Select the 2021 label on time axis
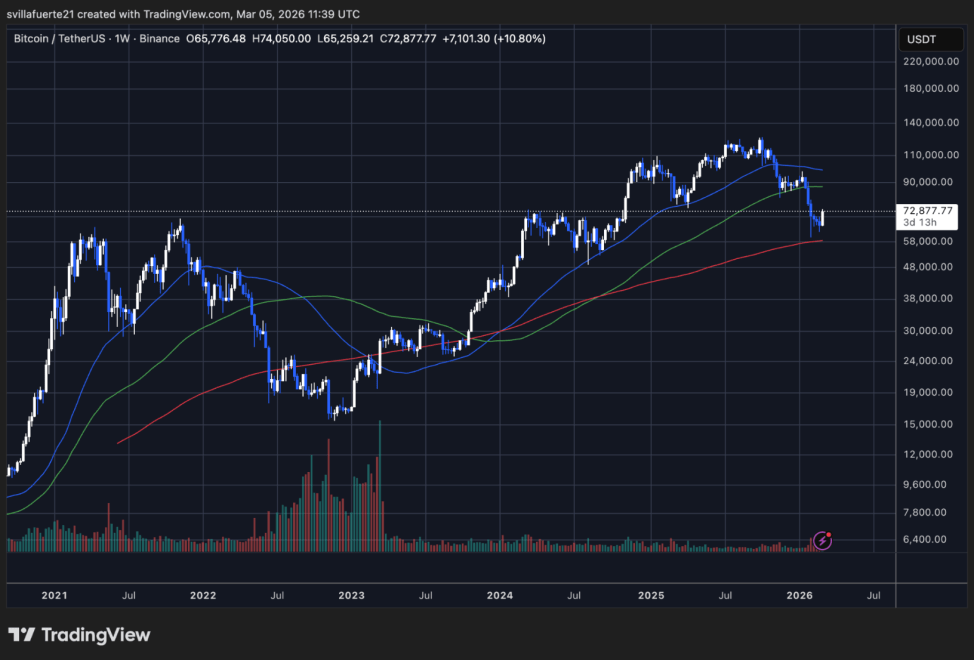974x660 pixels. (x=54, y=595)
